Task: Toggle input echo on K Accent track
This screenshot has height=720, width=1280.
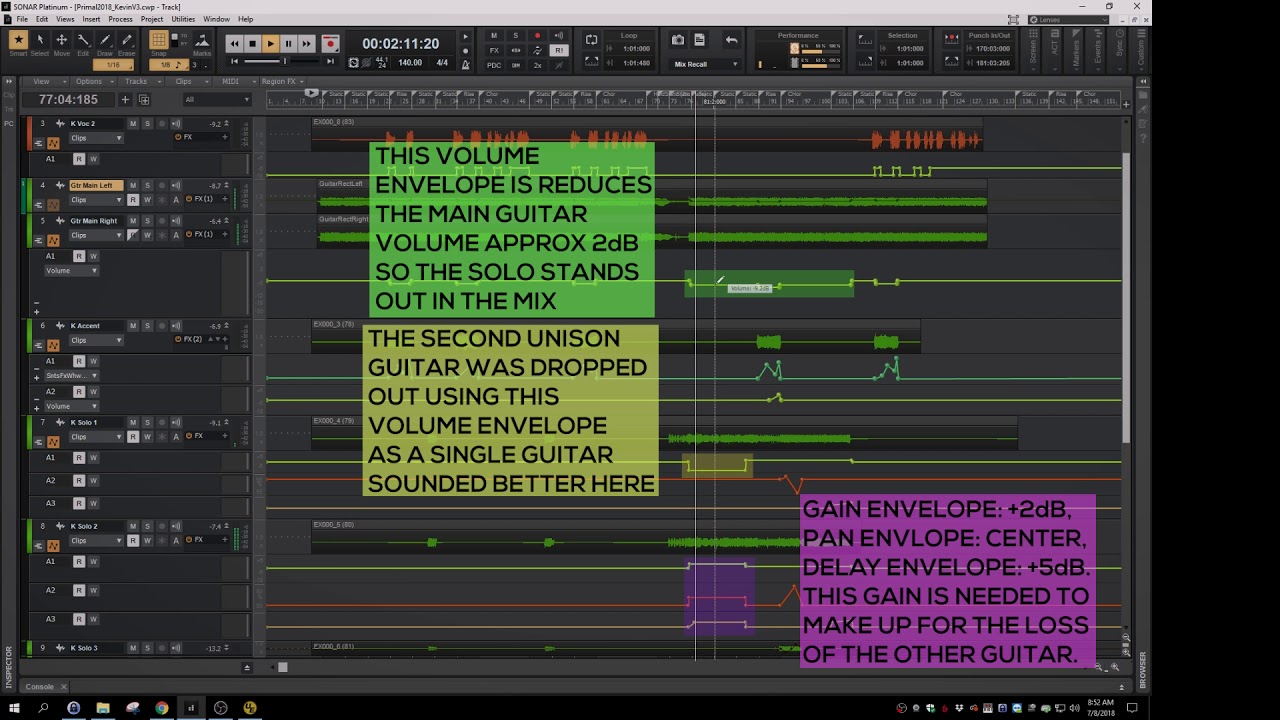Action: point(177,326)
